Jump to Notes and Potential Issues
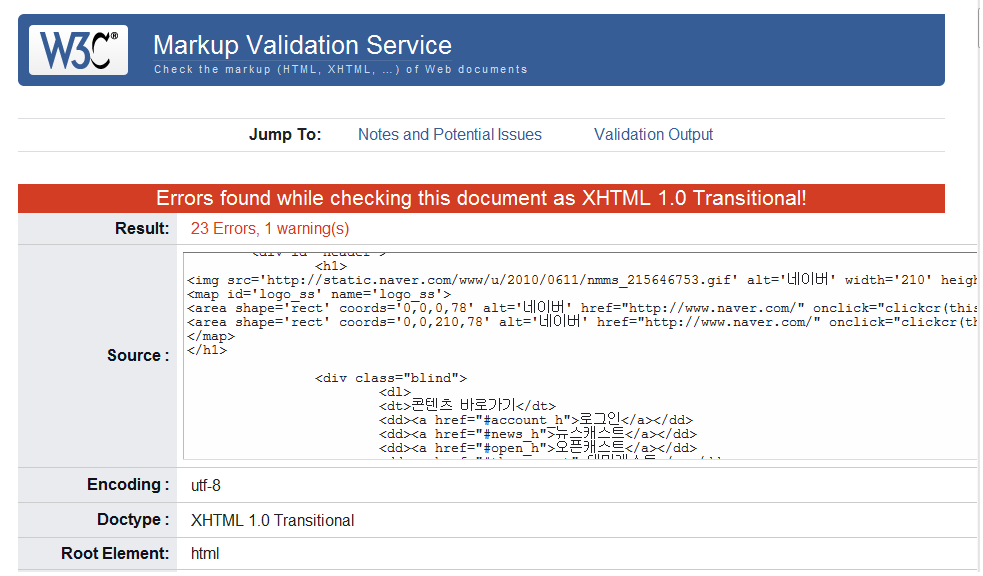The image size is (983, 576). 449,135
